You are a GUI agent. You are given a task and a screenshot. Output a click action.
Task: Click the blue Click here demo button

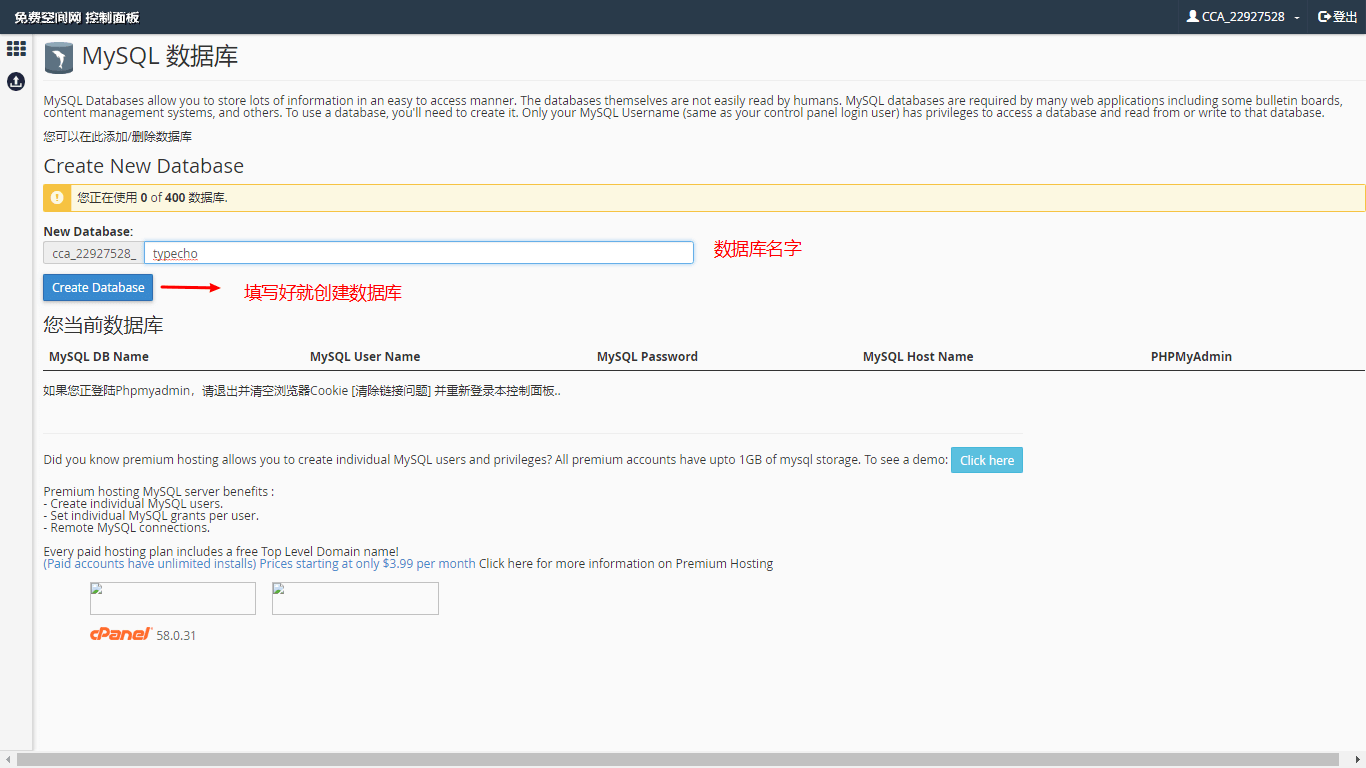coord(986,460)
